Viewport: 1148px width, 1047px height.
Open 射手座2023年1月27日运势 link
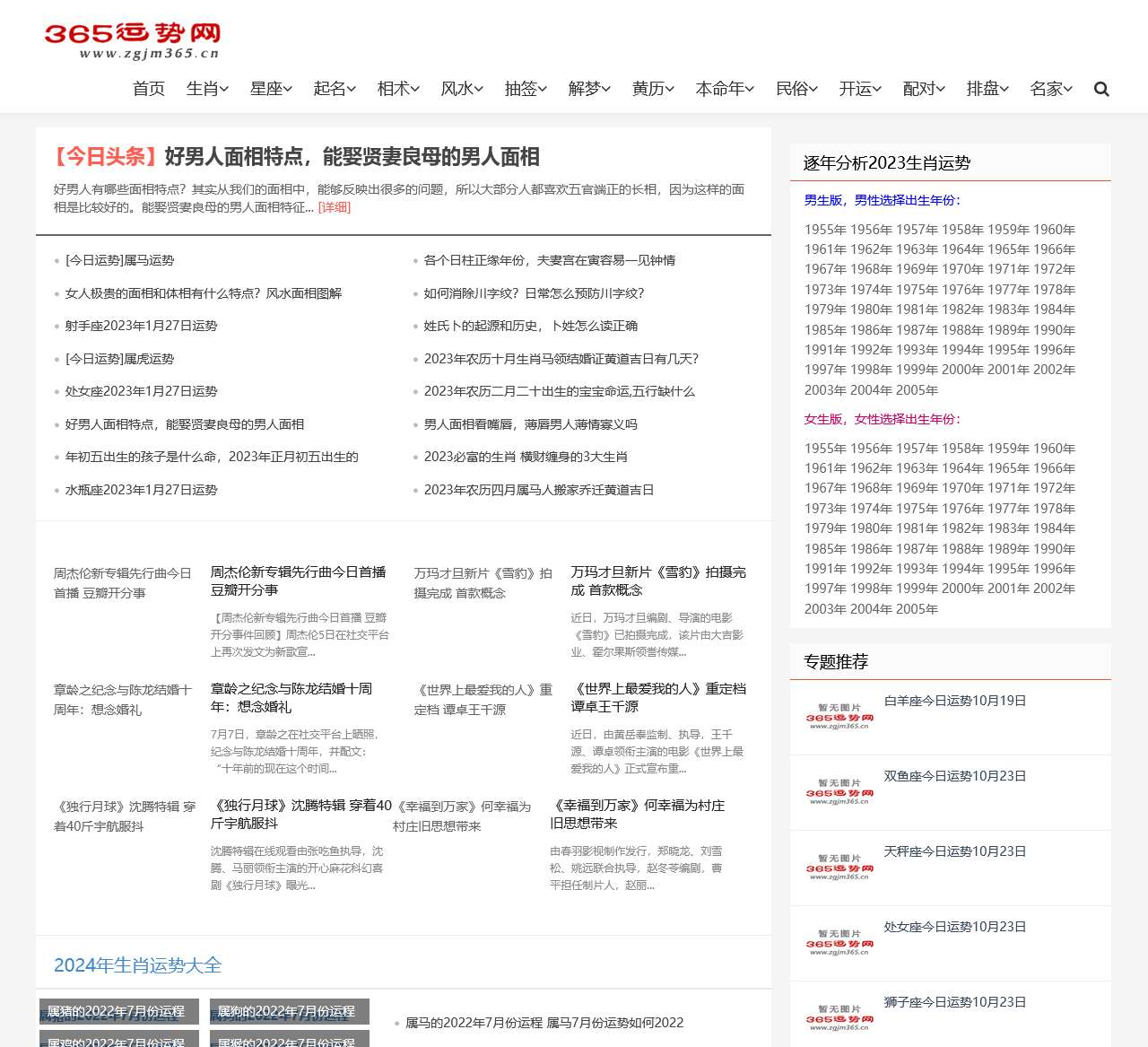pyautogui.click(x=142, y=326)
